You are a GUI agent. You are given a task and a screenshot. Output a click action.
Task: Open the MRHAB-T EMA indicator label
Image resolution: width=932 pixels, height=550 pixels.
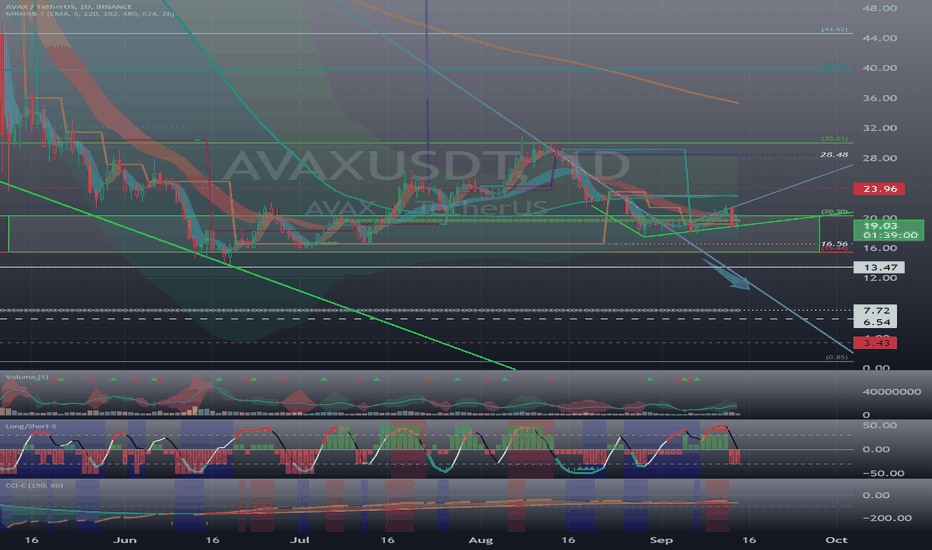click(x=89, y=14)
